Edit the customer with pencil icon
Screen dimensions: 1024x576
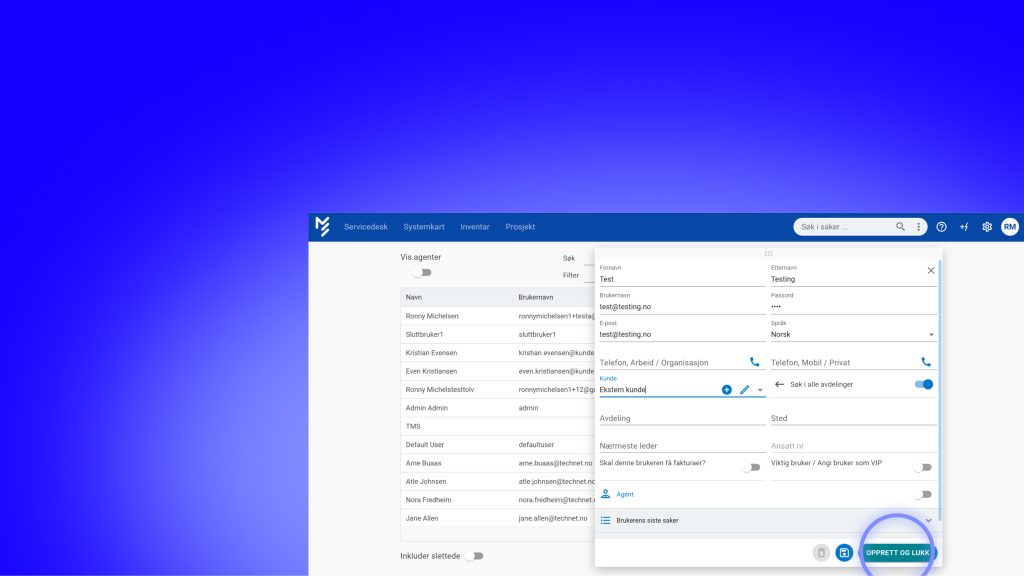click(x=744, y=389)
